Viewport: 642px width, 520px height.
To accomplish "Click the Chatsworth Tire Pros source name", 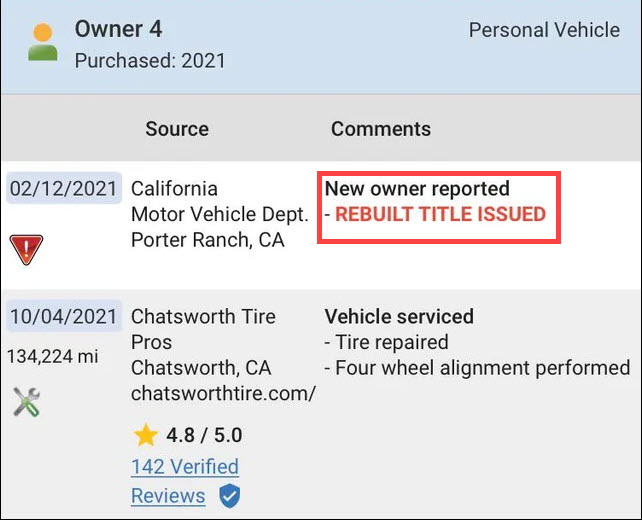I will tap(203, 329).
